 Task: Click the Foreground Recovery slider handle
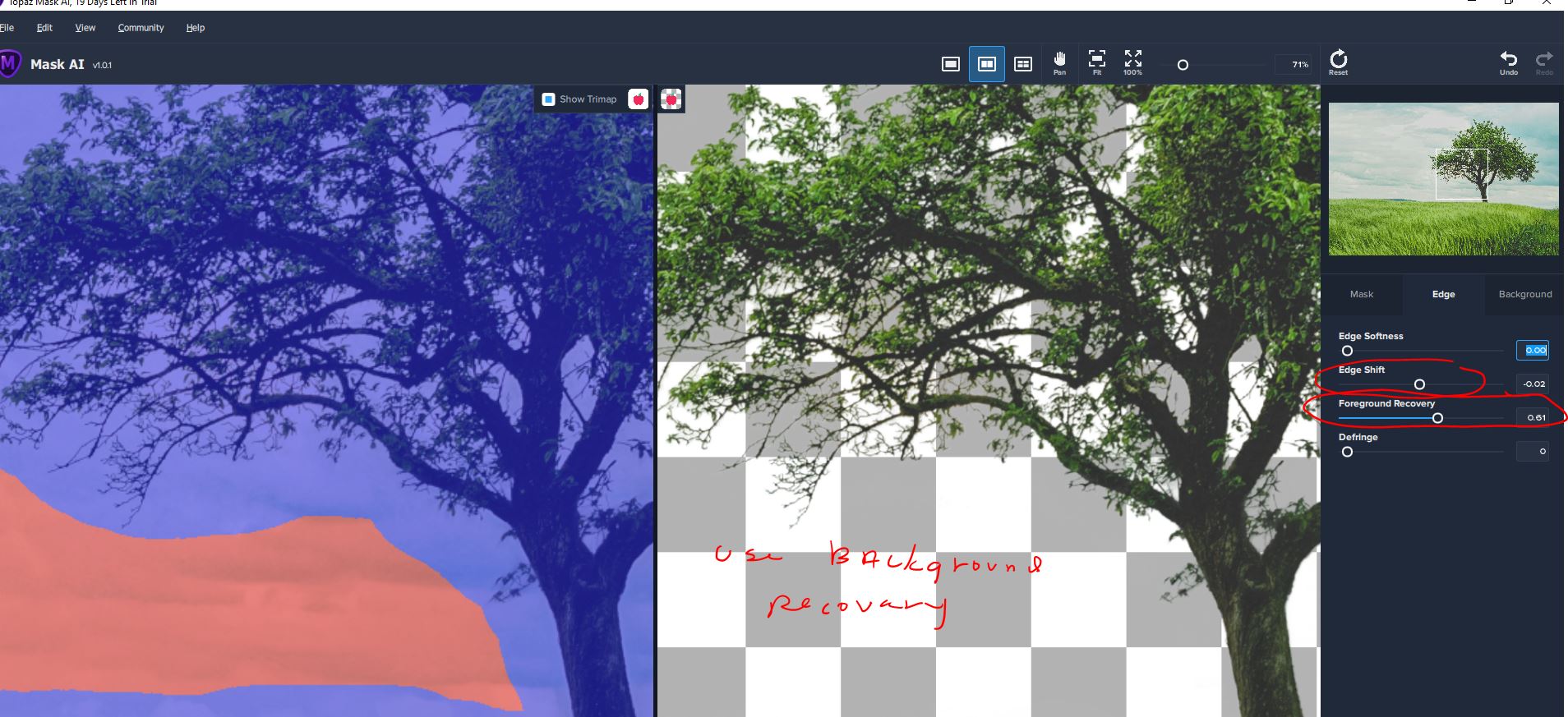pos(1437,418)
